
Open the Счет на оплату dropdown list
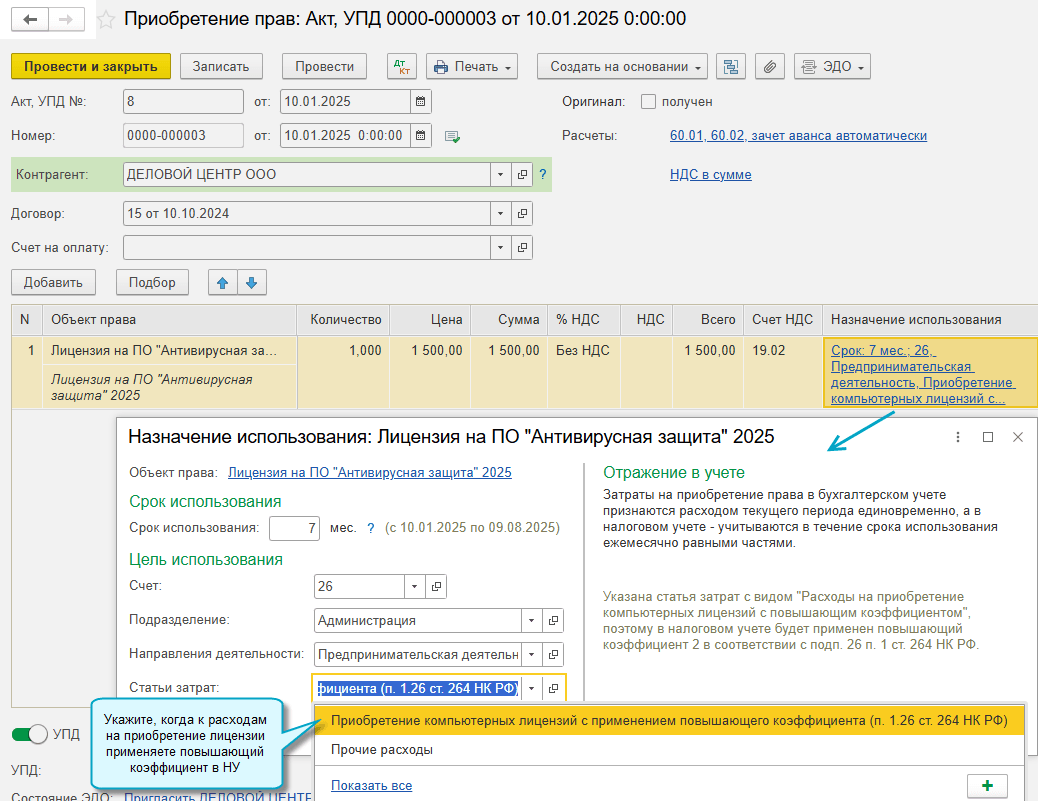[500, 248]
